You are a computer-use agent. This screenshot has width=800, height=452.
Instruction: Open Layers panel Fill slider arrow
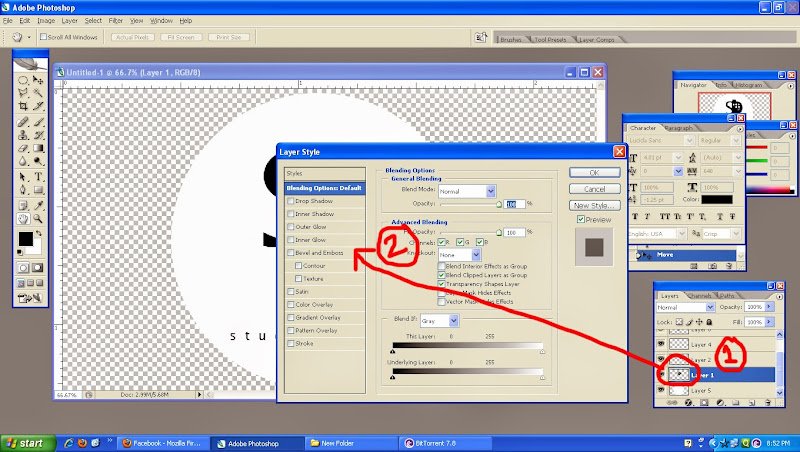(769, 322)
